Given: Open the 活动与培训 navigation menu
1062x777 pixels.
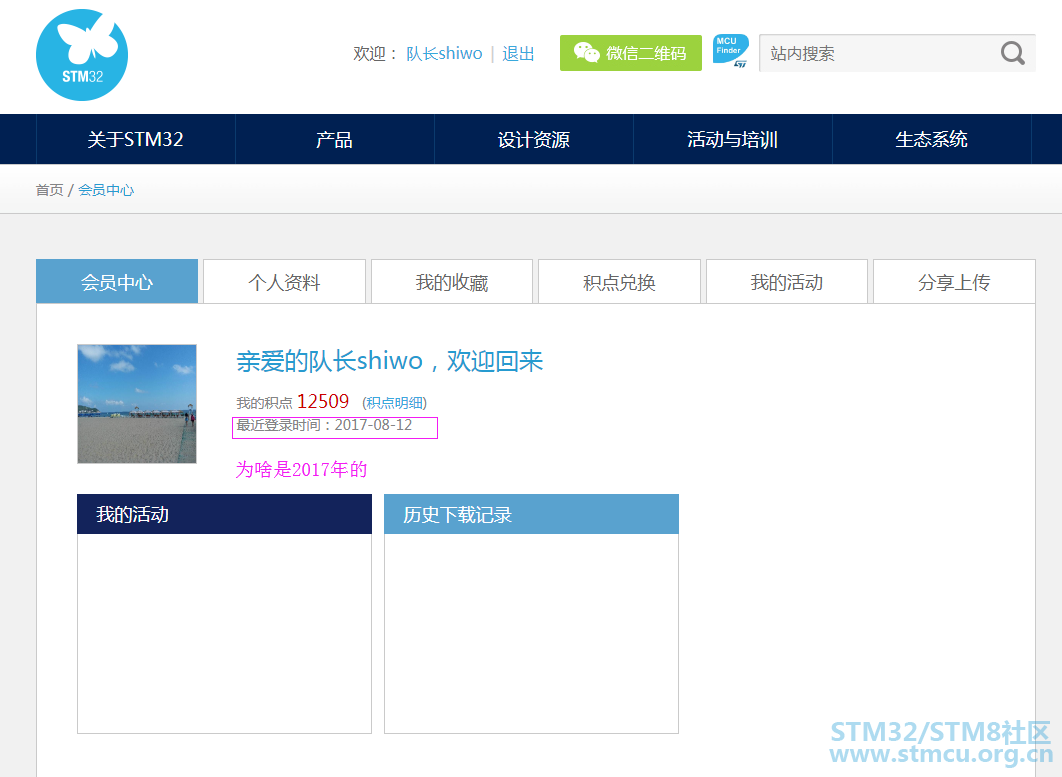Looking at the screenshot, I should pos(732,140).
